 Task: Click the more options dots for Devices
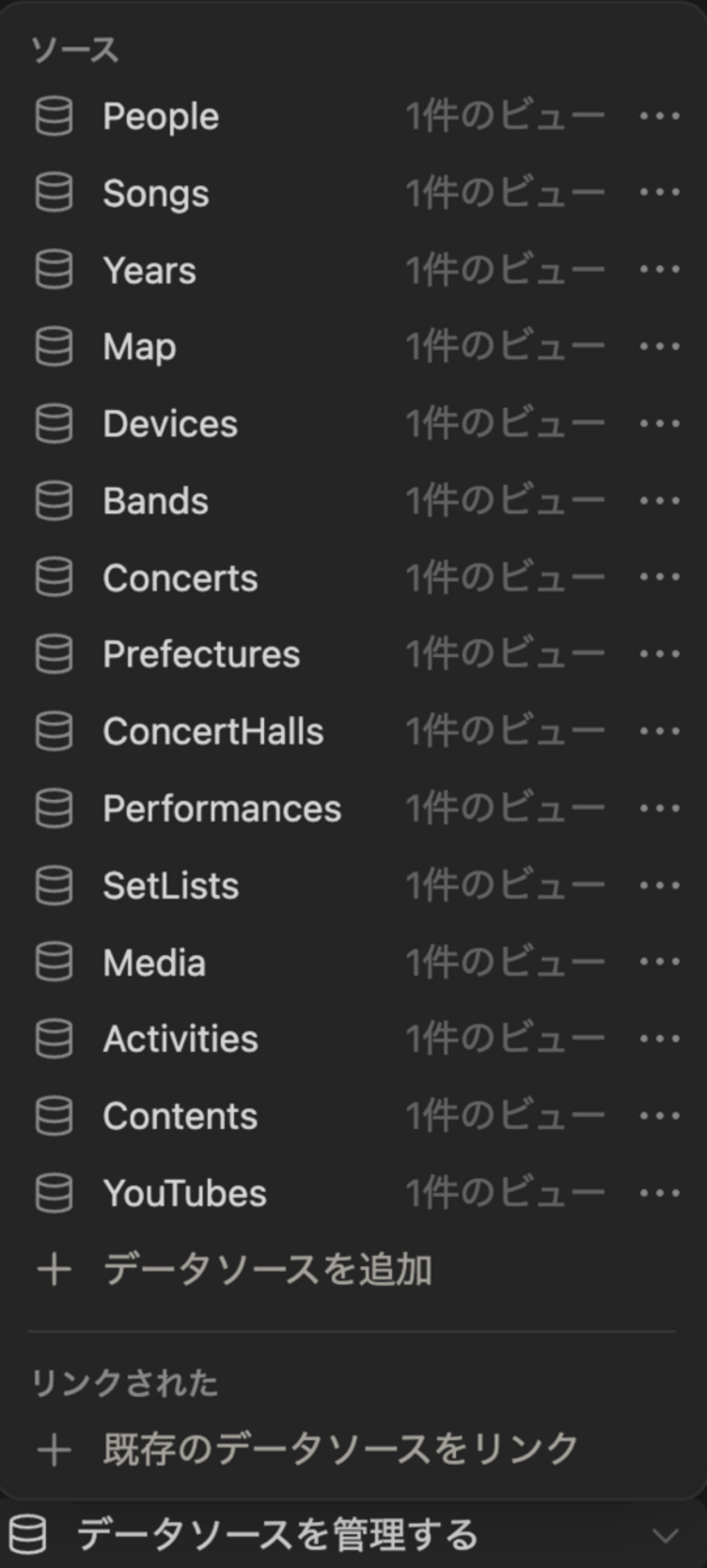(x=660, y=423)
